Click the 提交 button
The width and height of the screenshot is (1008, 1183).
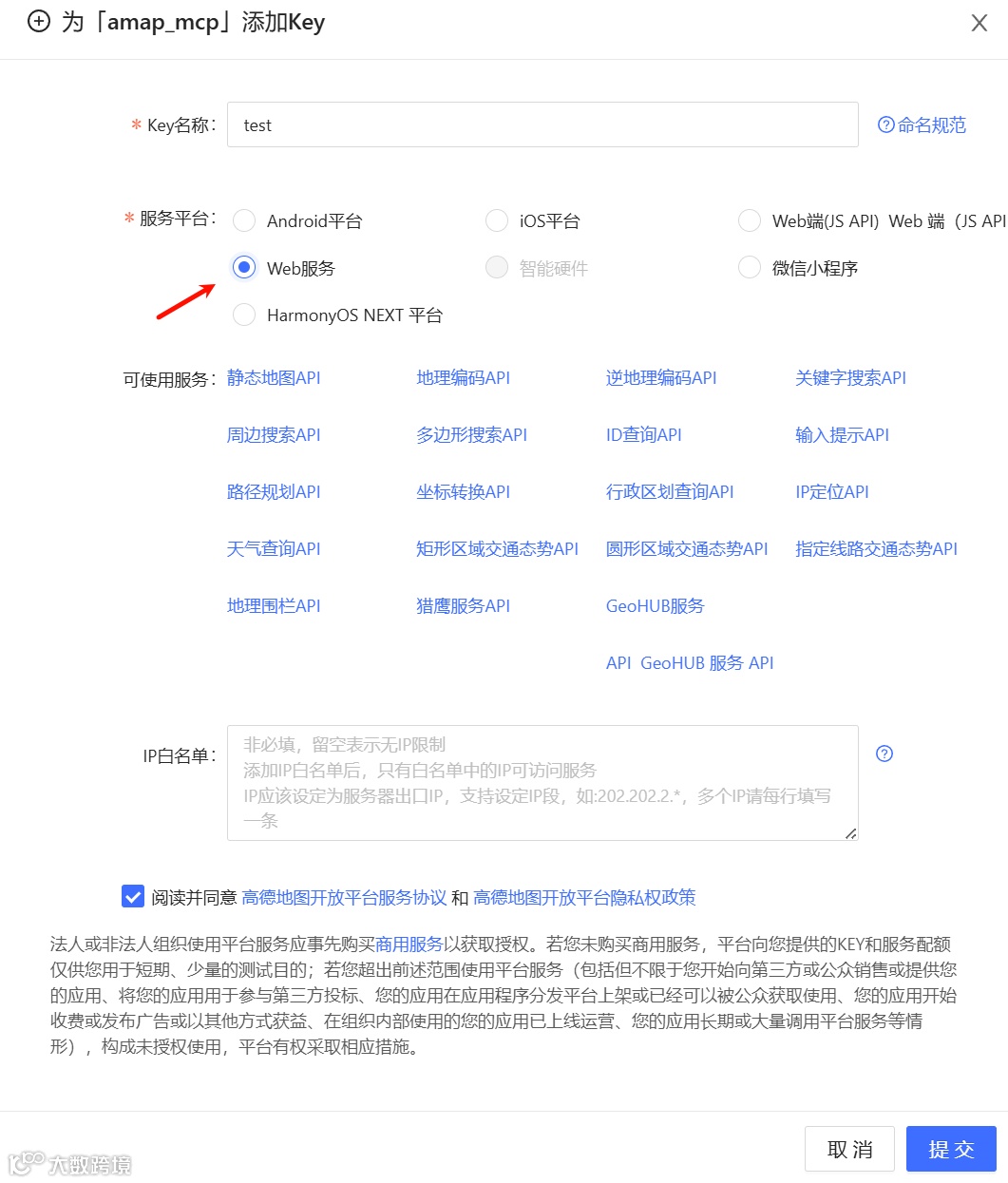951,1149
